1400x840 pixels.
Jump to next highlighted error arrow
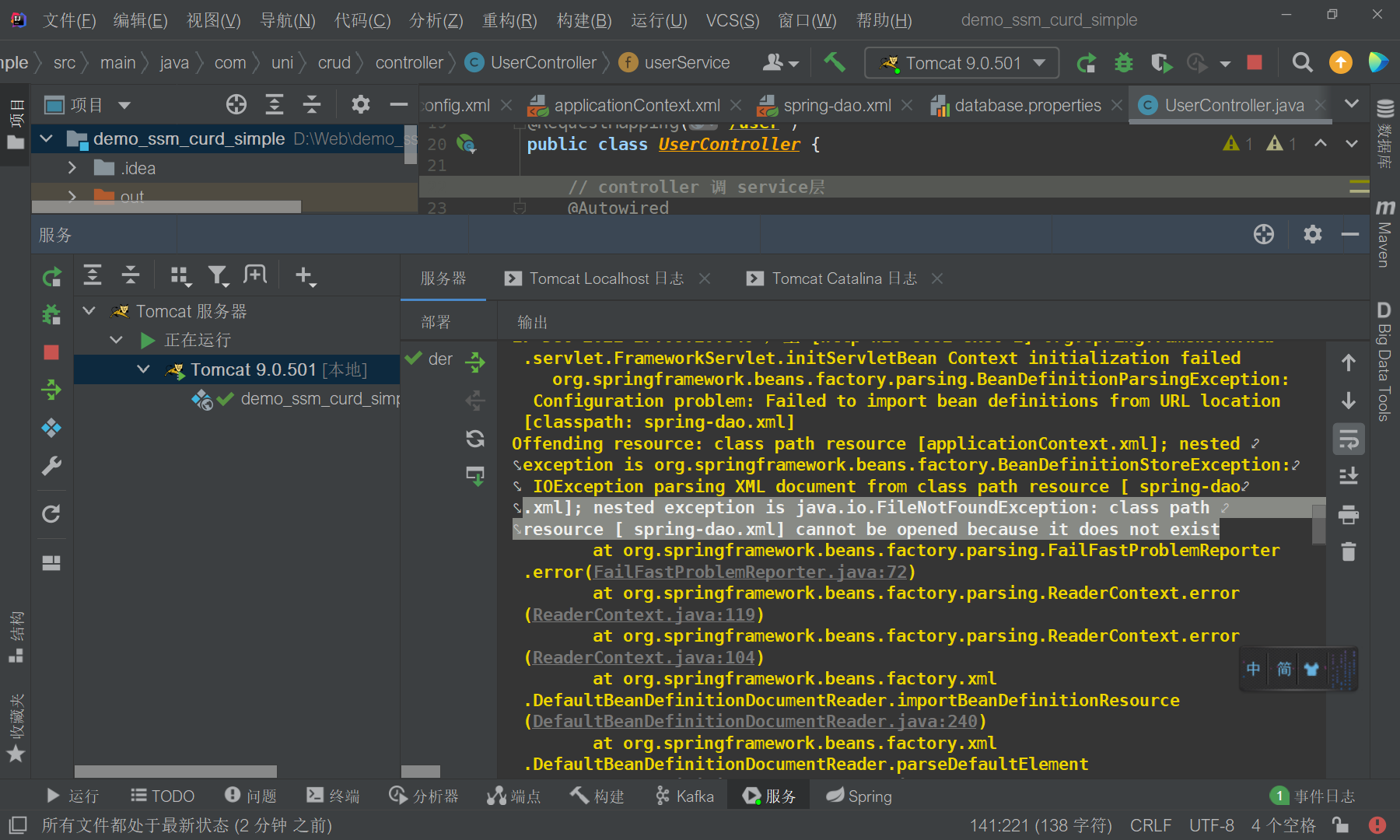1352,143
